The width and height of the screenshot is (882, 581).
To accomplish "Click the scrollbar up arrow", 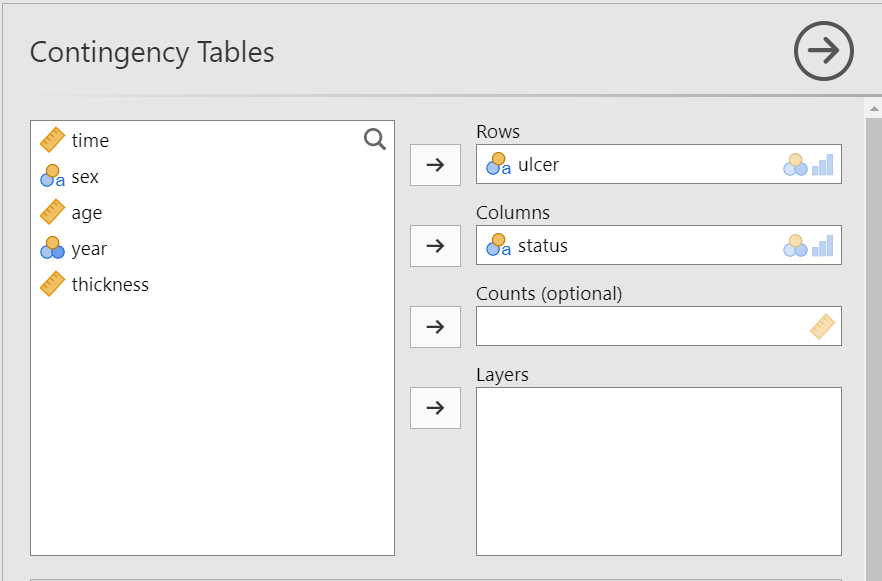I will (873, 107).
